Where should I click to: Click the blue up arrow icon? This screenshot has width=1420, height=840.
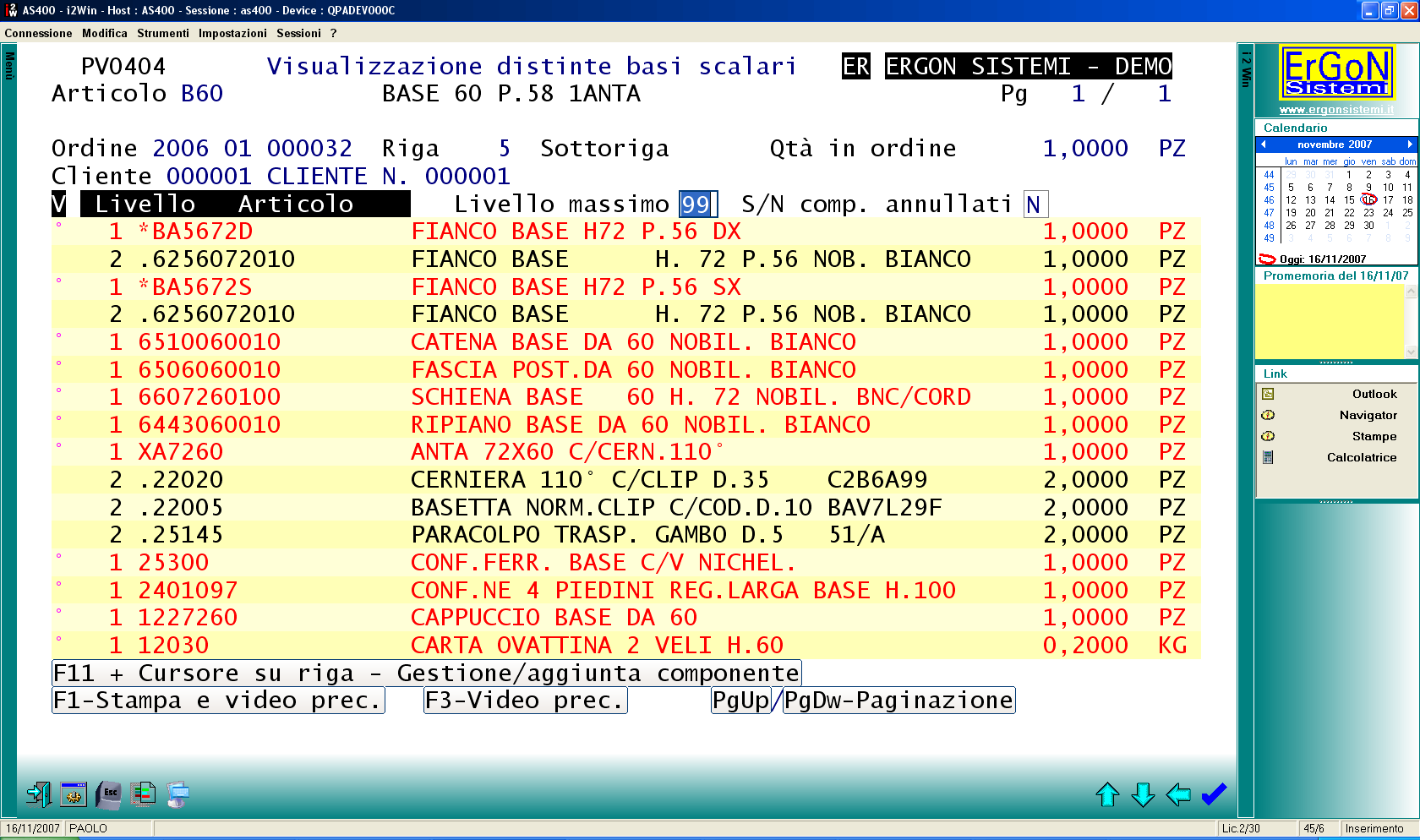[1107, 794]
